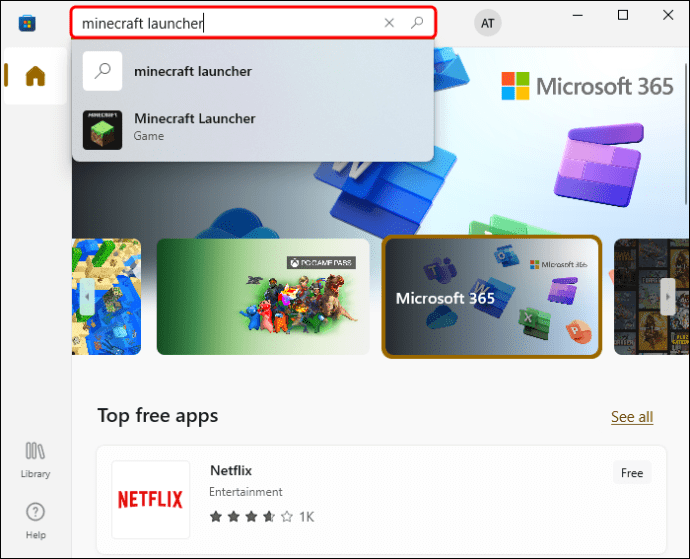The height and width of the screenshot is (559, 690).
Task: Go to the next carousel slide
Action: [x=668, y=297]
